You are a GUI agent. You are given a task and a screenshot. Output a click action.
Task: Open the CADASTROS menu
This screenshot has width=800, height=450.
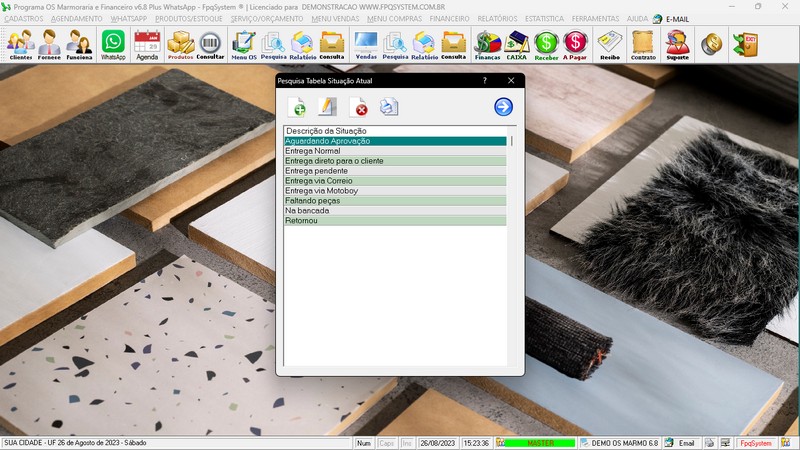(24, 19)
